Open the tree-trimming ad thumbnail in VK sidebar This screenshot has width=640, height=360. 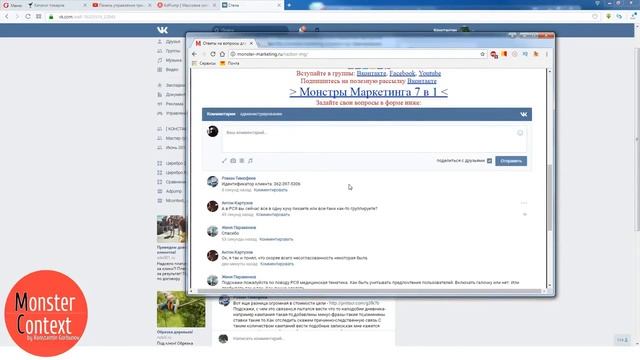tap(181, 309)
